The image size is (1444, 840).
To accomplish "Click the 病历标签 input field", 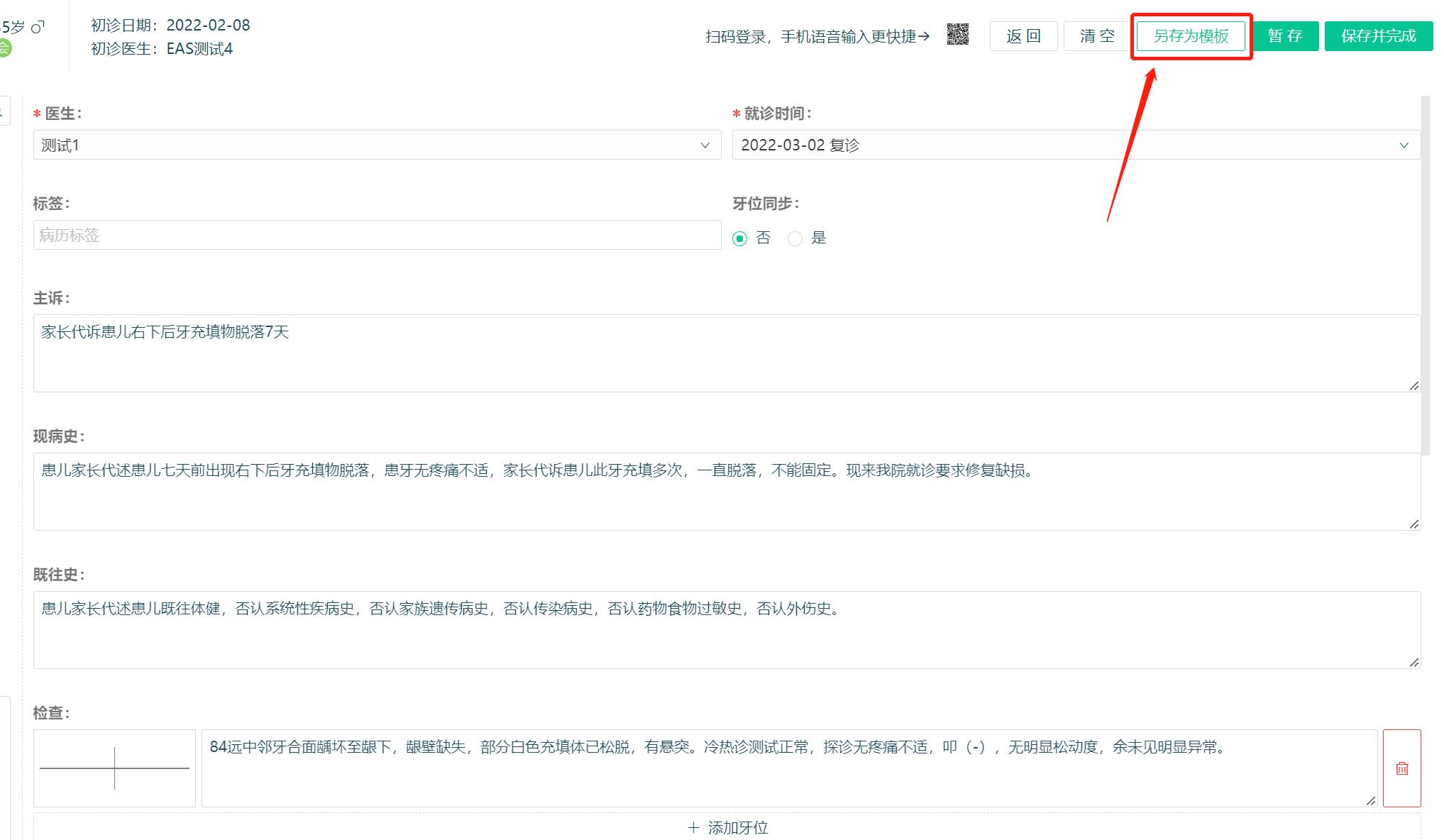I will point(377,235).
